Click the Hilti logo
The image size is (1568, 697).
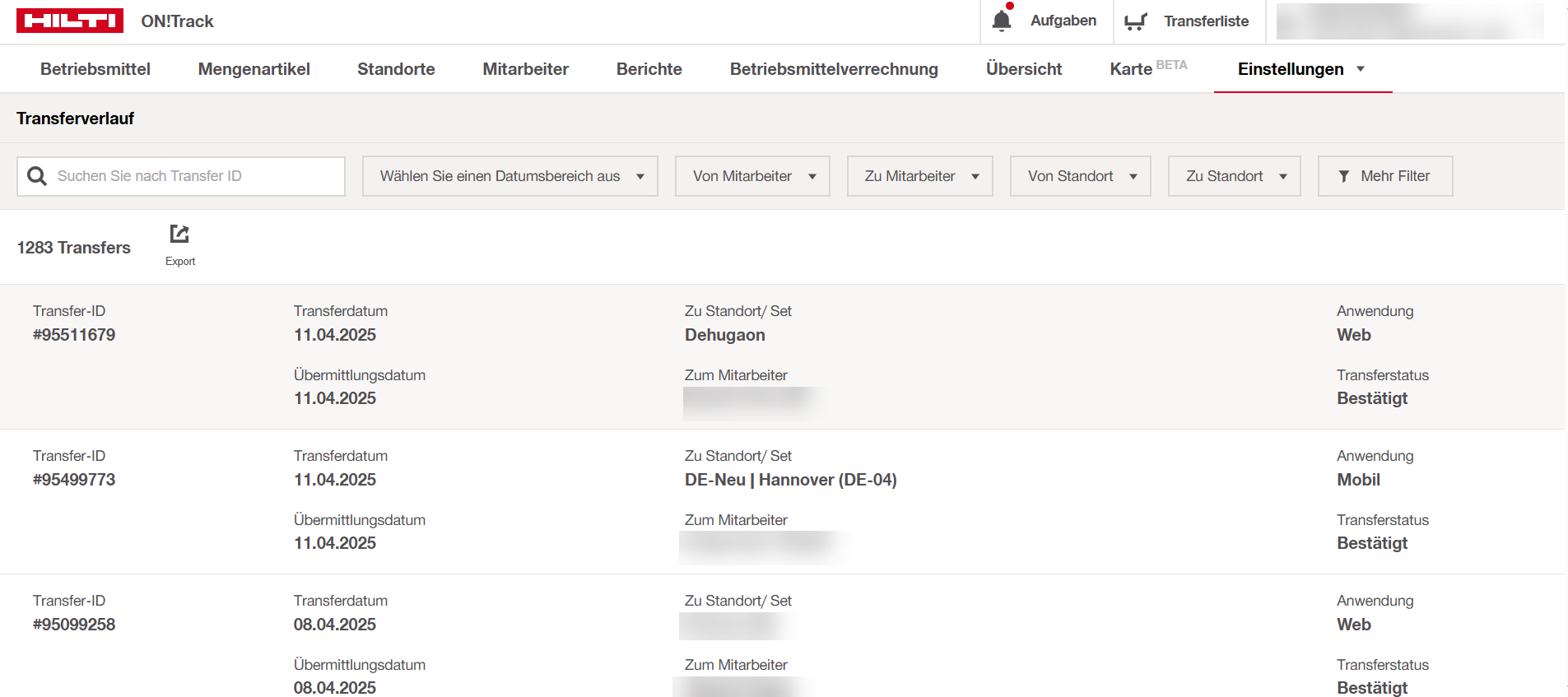coord(70,21)
